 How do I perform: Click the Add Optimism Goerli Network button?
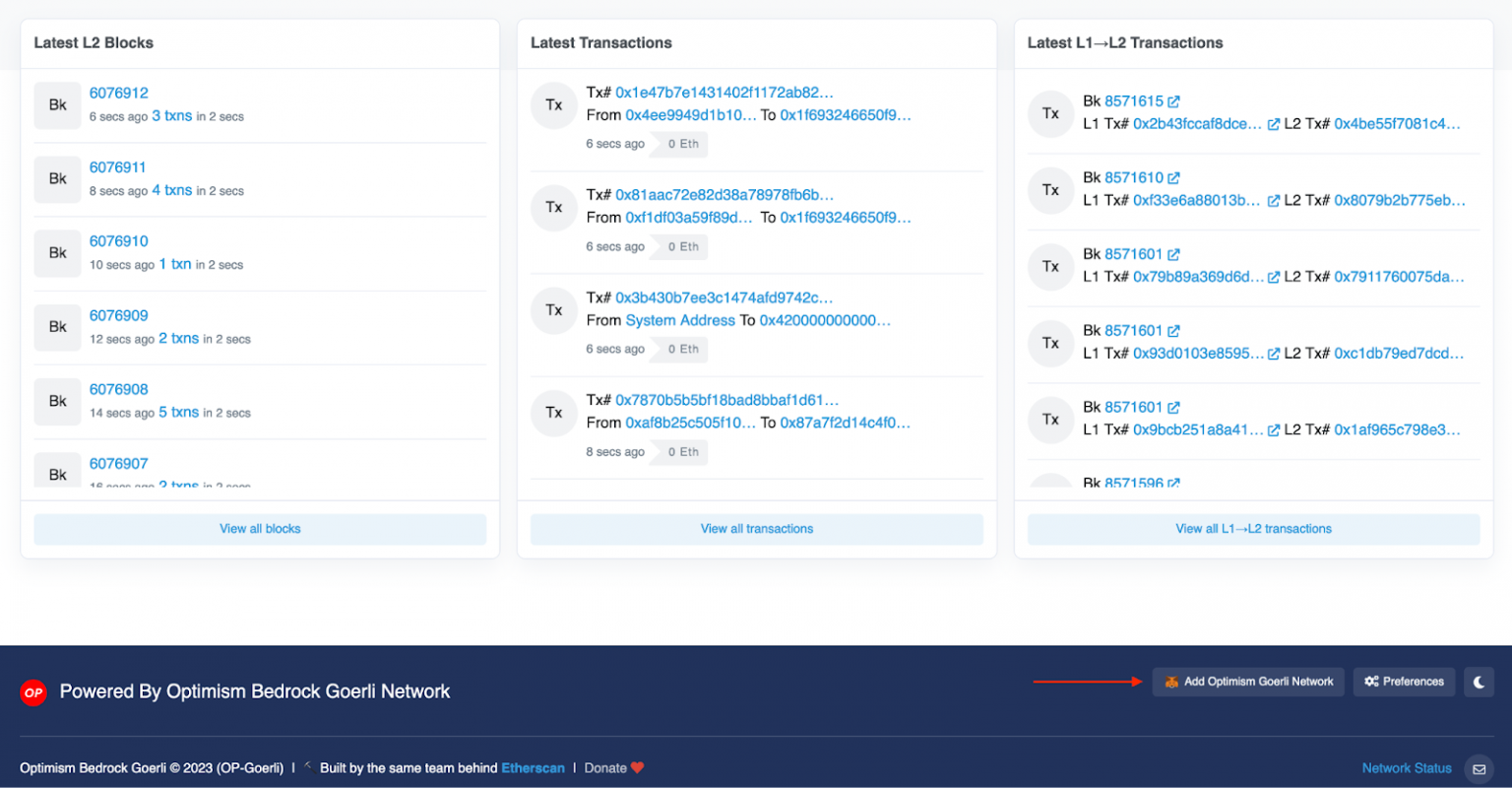tap(1248, 682)
